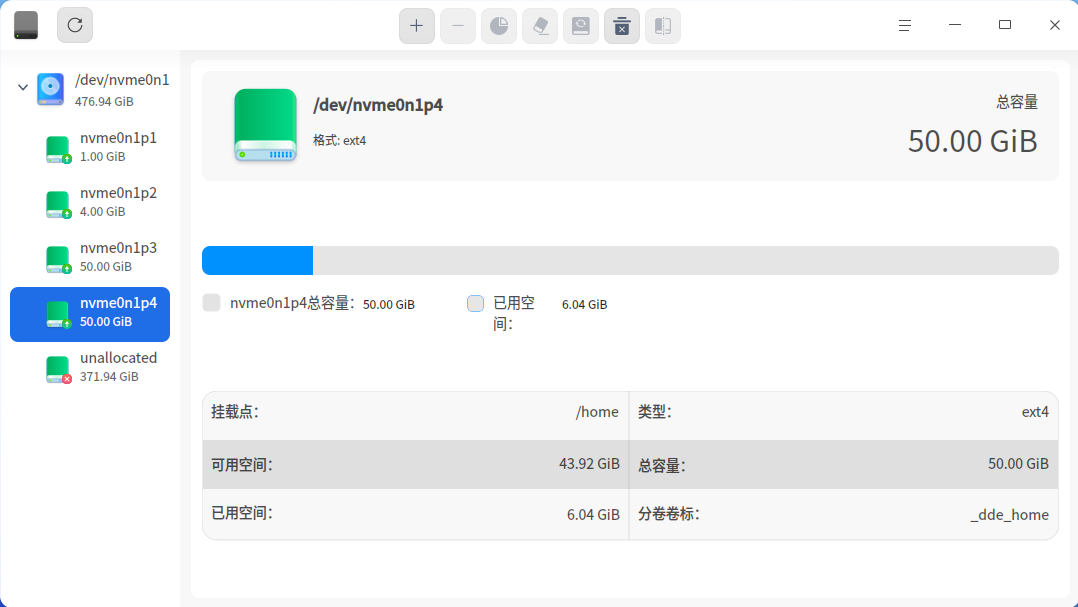Image resolution: width=1078 pixels, height=607 pixels.
Task: Click the nvme0n1p3 drive icon
Action: (58, 259)
